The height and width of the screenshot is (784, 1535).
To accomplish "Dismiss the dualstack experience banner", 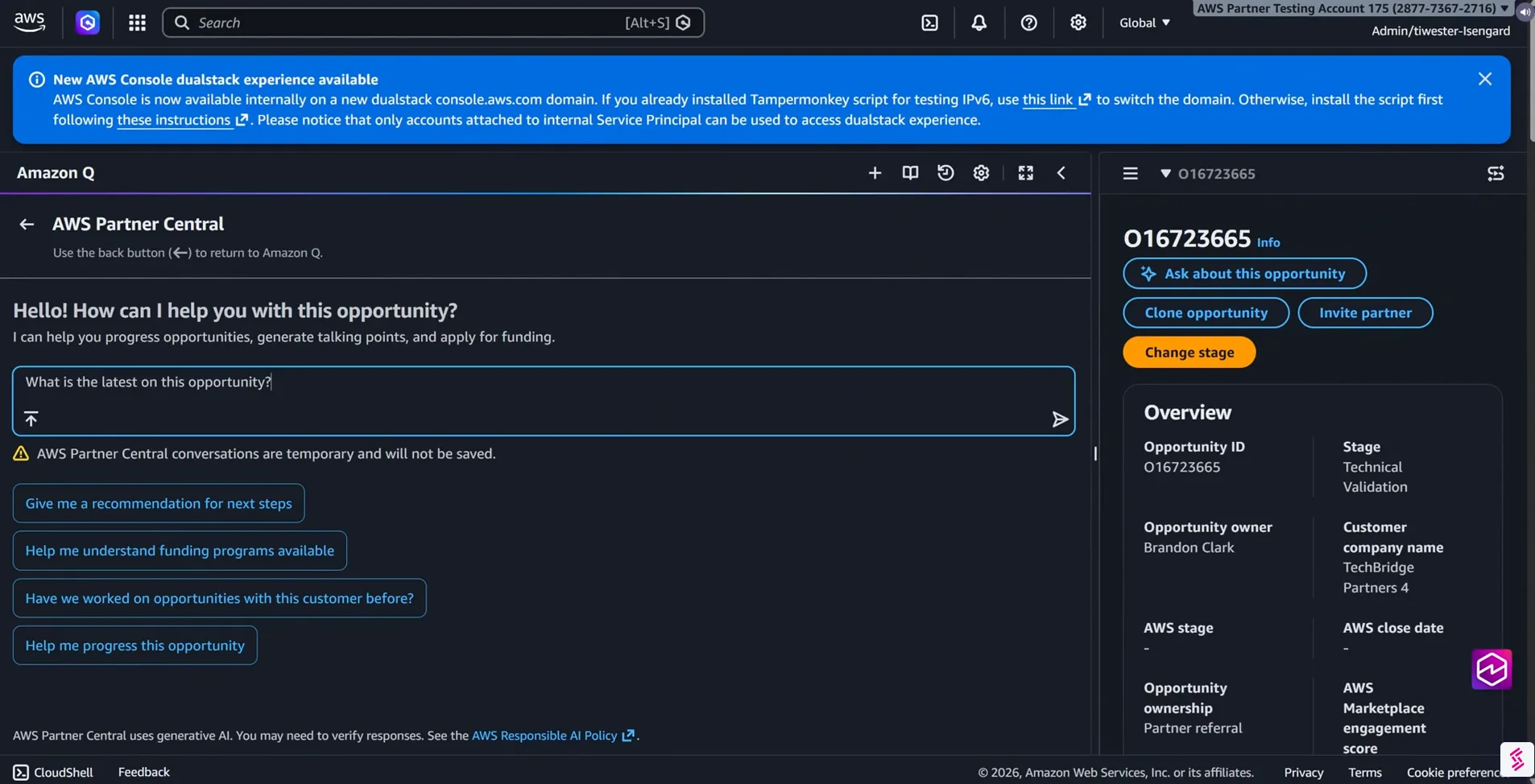I will (x=1484, y=79).
